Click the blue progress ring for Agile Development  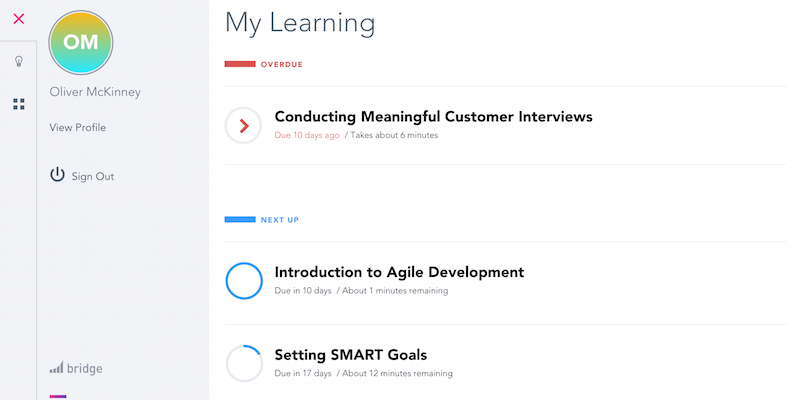(244, 280)
